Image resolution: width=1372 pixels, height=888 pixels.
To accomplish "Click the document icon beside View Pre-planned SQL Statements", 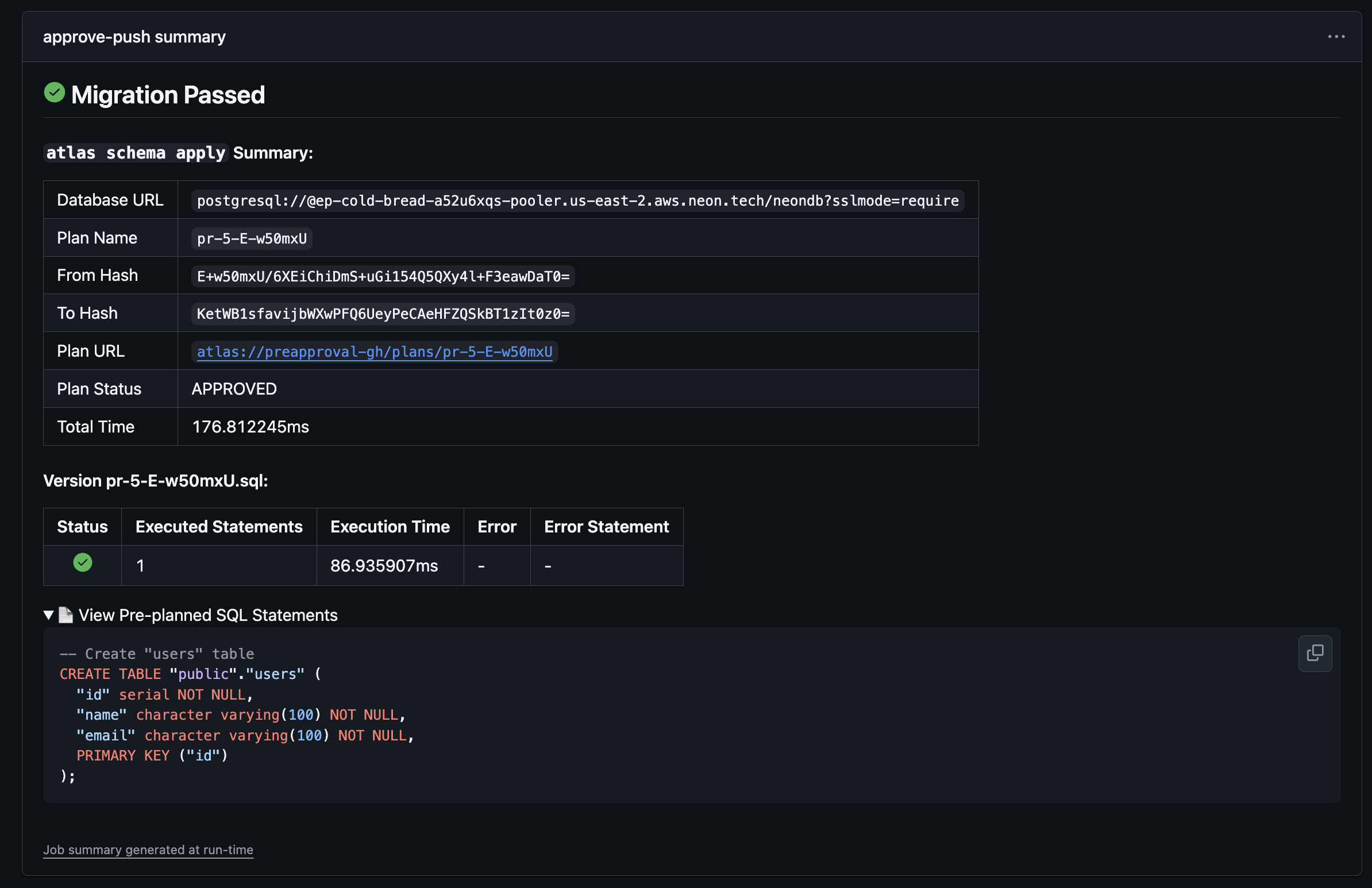I will click(x=65, y=615).
